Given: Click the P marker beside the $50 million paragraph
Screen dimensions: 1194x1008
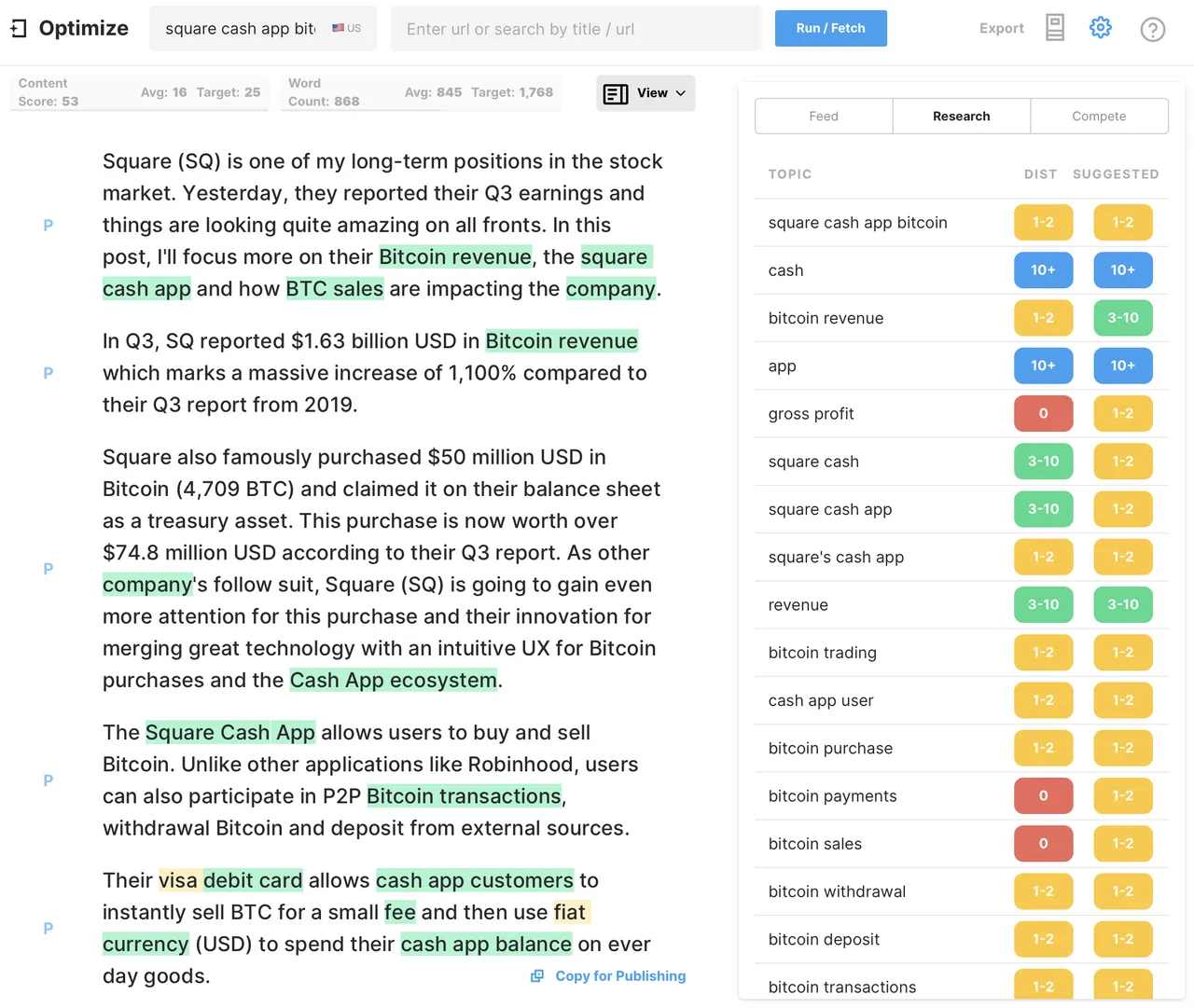Looking at the screenshot, I should 49,569.
